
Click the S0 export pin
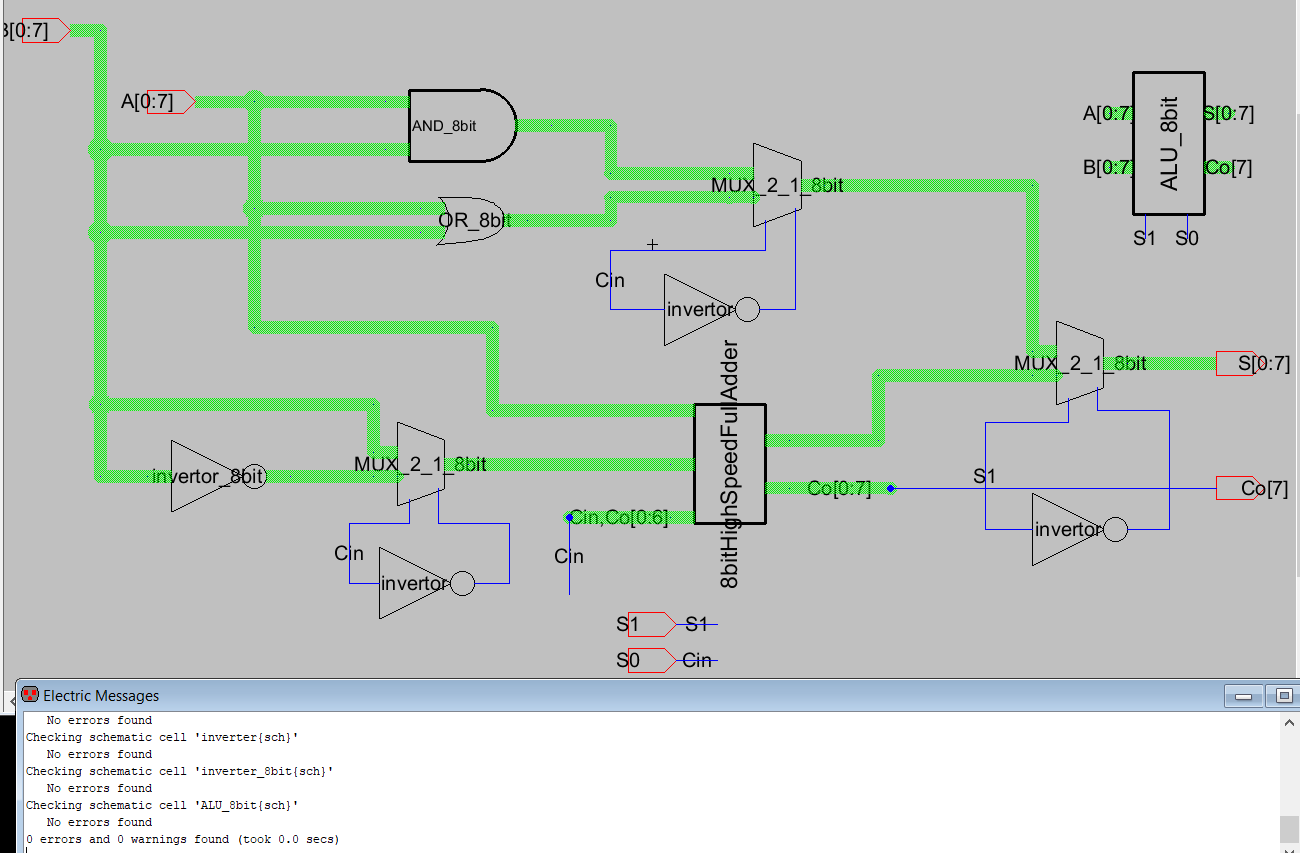pos(651,661)
